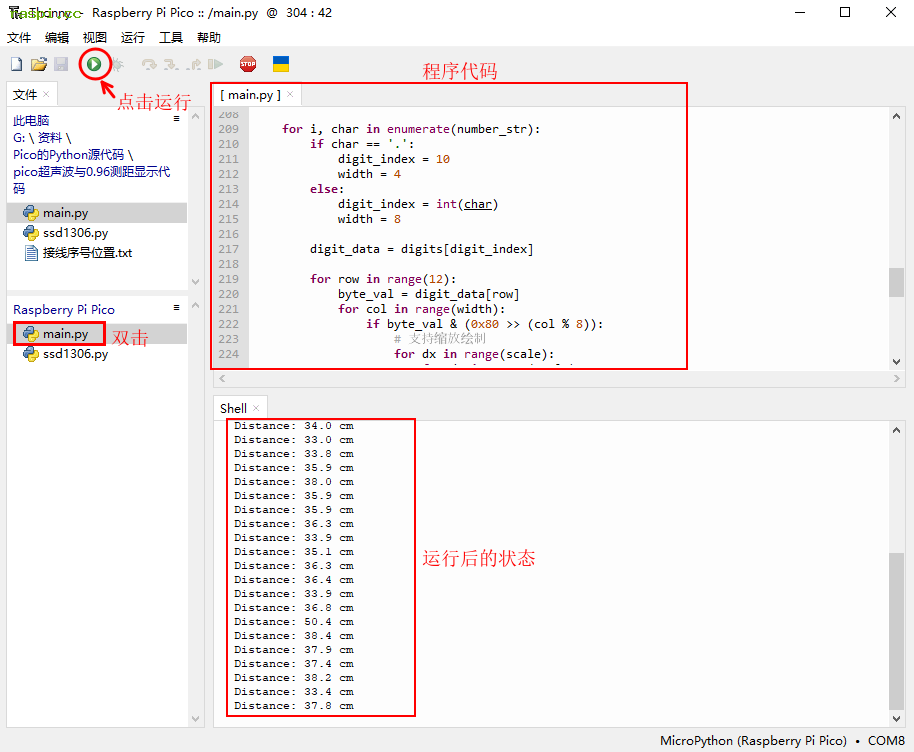Select 接线序号位置.txt in local files

[x=87, y=253]
